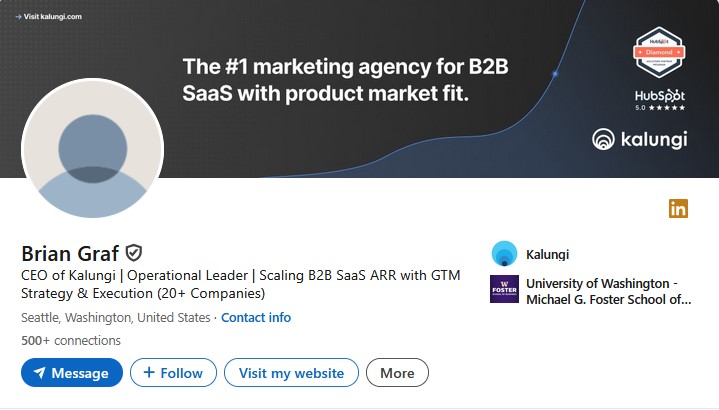This screenshot has width=719, height=410.
Task: Click the HubSpot 5.0 star rating
Action: 660,106
